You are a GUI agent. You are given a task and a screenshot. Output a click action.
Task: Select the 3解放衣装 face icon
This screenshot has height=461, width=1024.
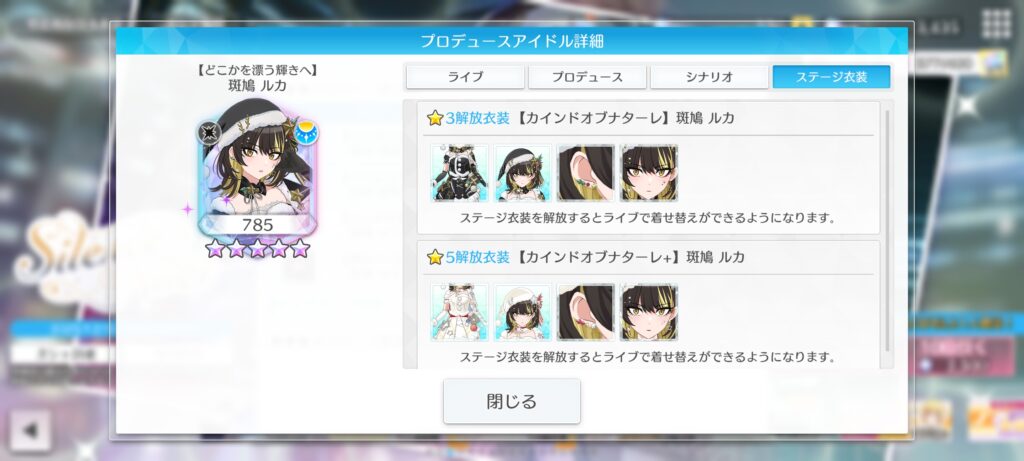pyautogui.click(x=648, y=173)
